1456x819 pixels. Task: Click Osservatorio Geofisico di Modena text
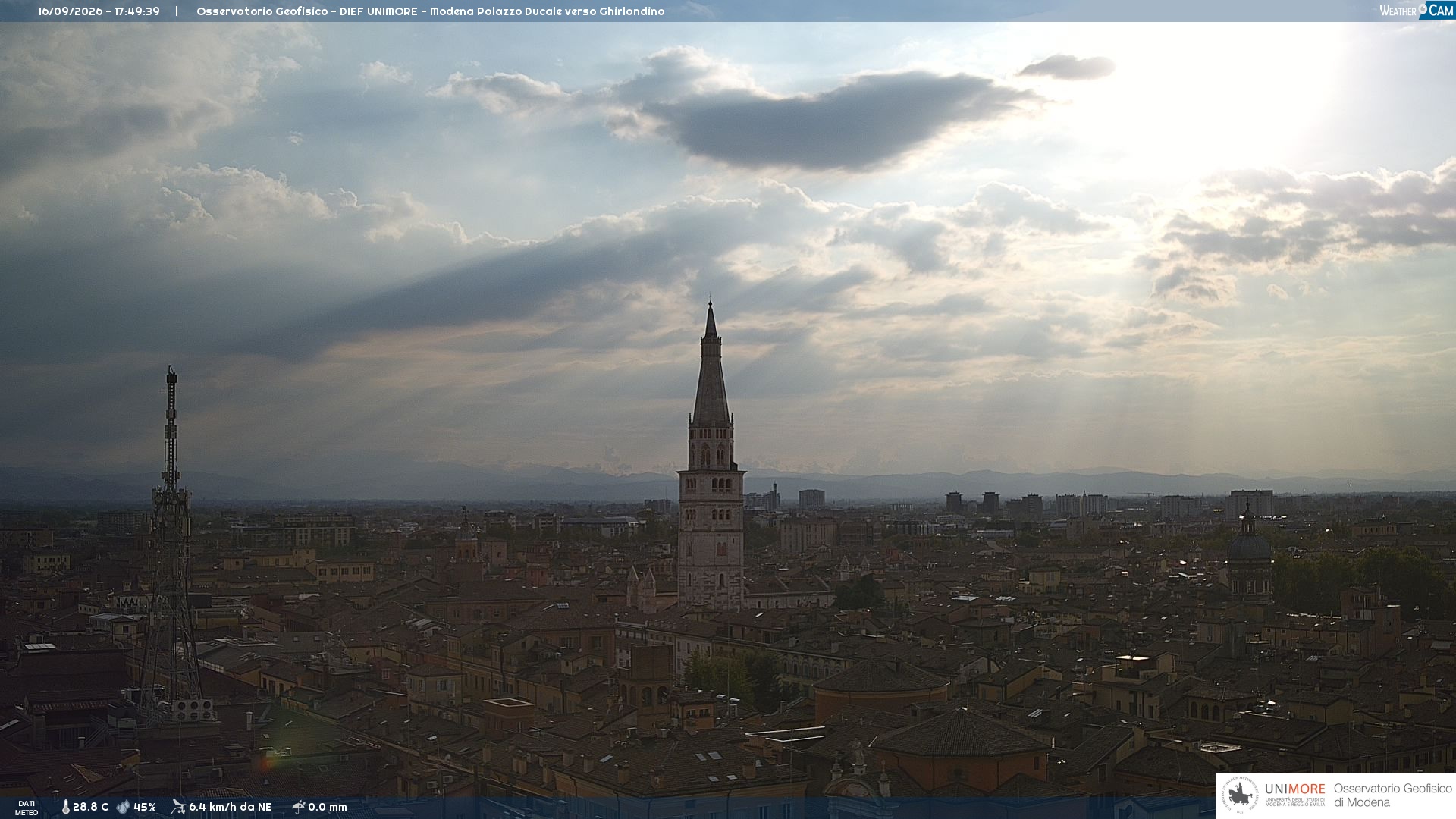coord(1392,795)
